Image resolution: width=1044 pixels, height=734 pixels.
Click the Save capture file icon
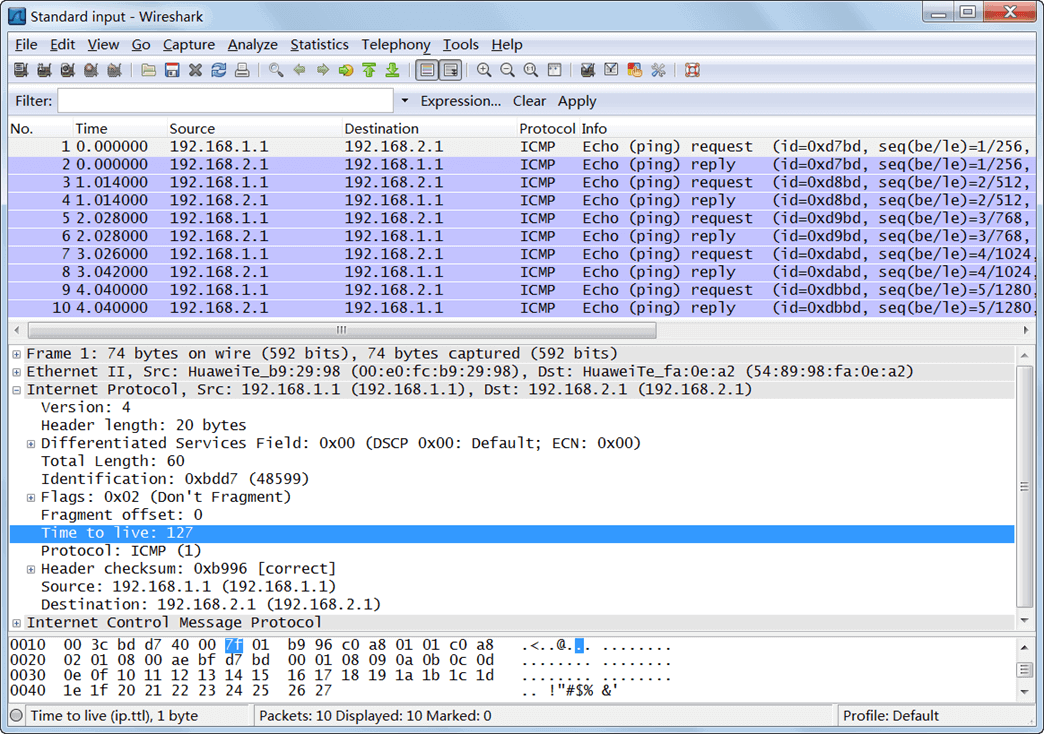click(x=171, y=70)
